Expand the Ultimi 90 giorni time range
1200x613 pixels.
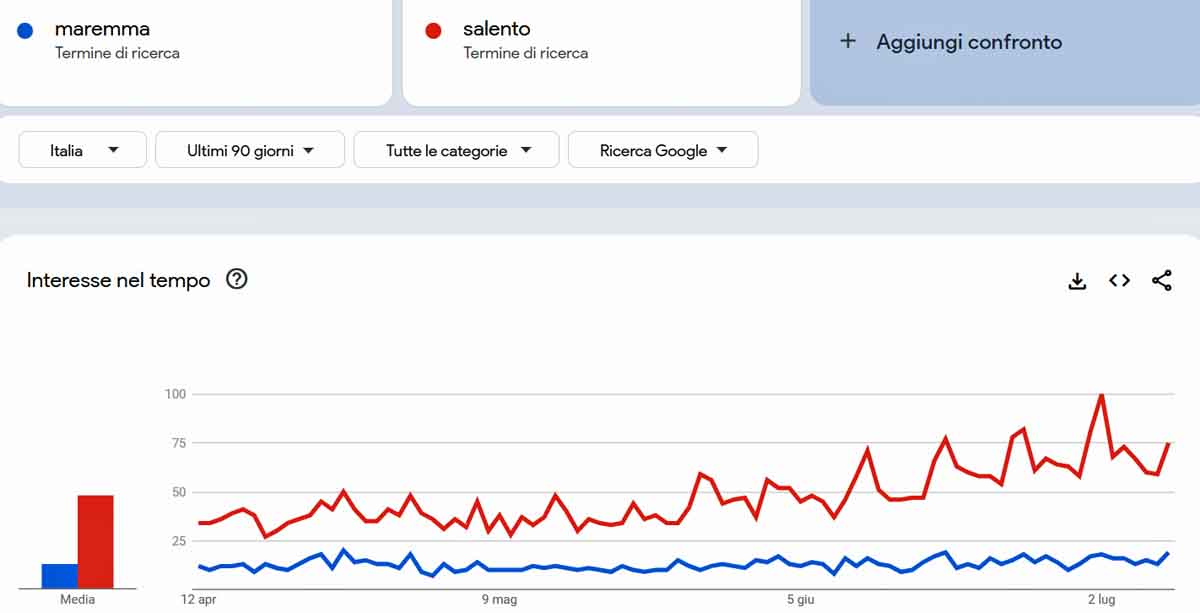250,150
